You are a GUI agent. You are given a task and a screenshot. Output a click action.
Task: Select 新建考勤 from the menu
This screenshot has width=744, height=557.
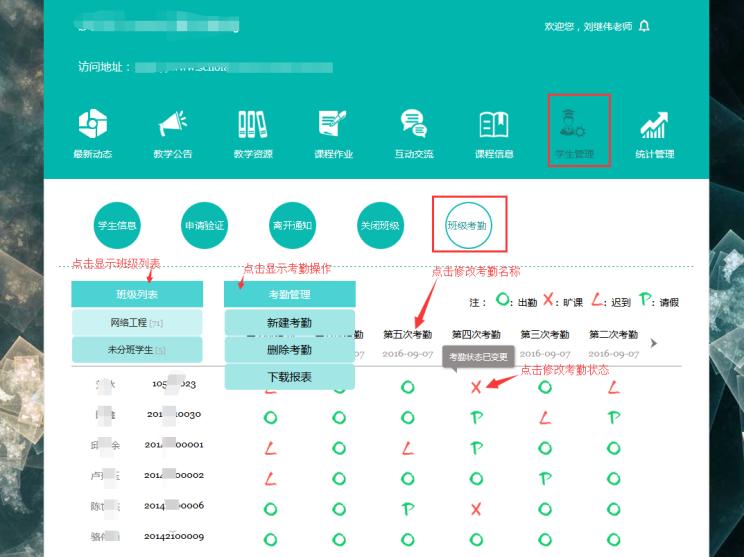pos(289,323)
